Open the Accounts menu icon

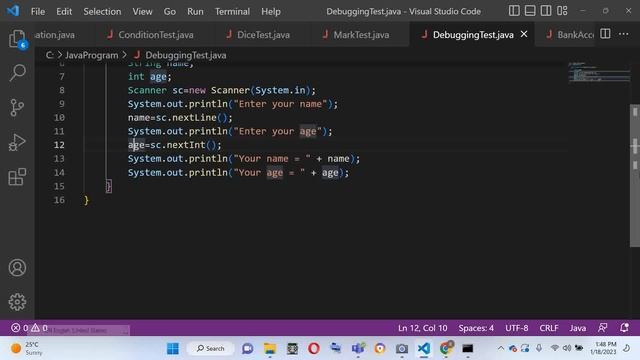click(17, 268)
